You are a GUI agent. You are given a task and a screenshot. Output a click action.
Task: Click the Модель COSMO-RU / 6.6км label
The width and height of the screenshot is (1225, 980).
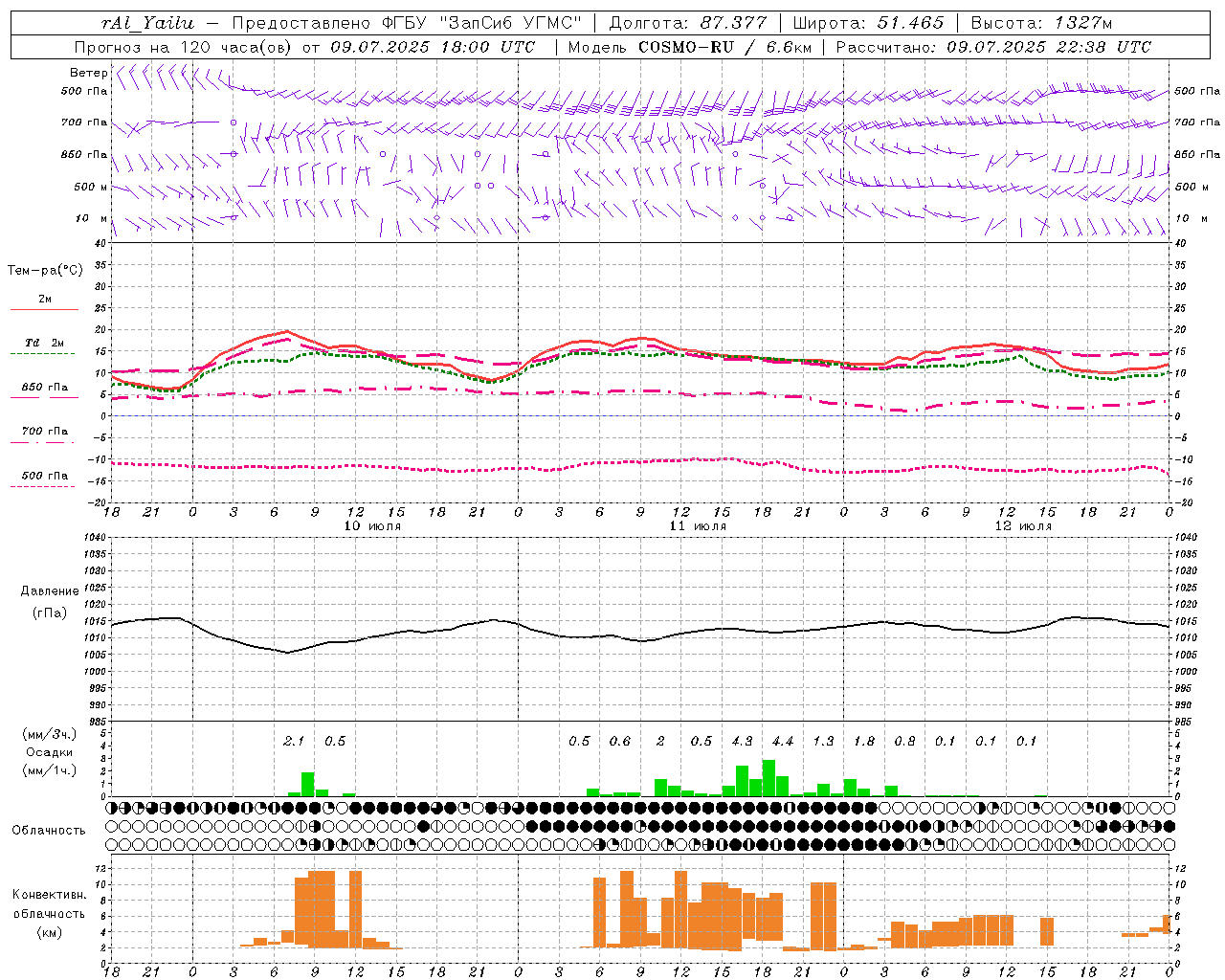pos(690,47)
